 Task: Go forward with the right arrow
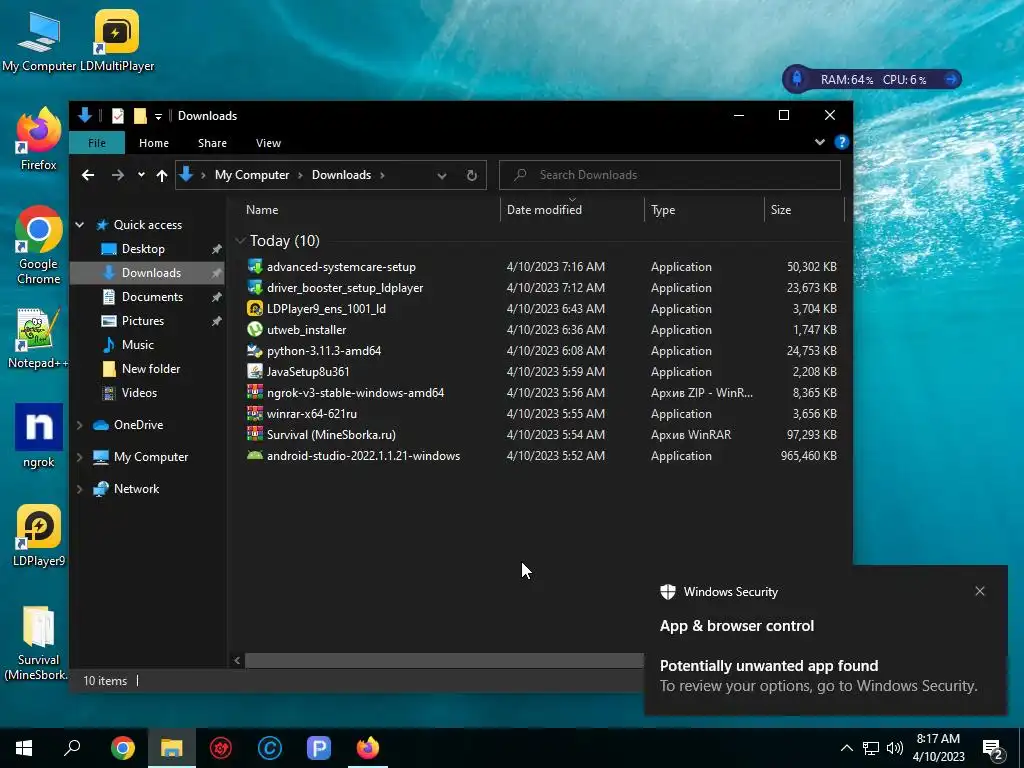click(x=118, y=175)
